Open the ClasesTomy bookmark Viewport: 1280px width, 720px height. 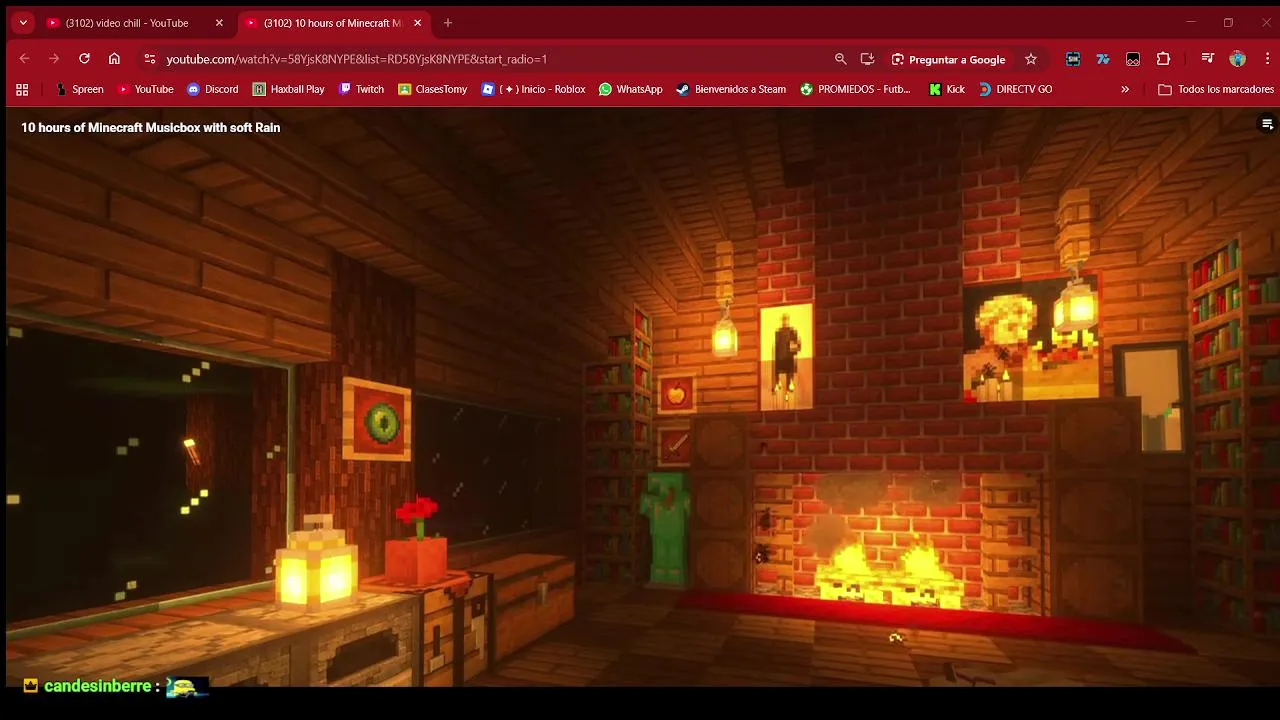click(433, 89)
